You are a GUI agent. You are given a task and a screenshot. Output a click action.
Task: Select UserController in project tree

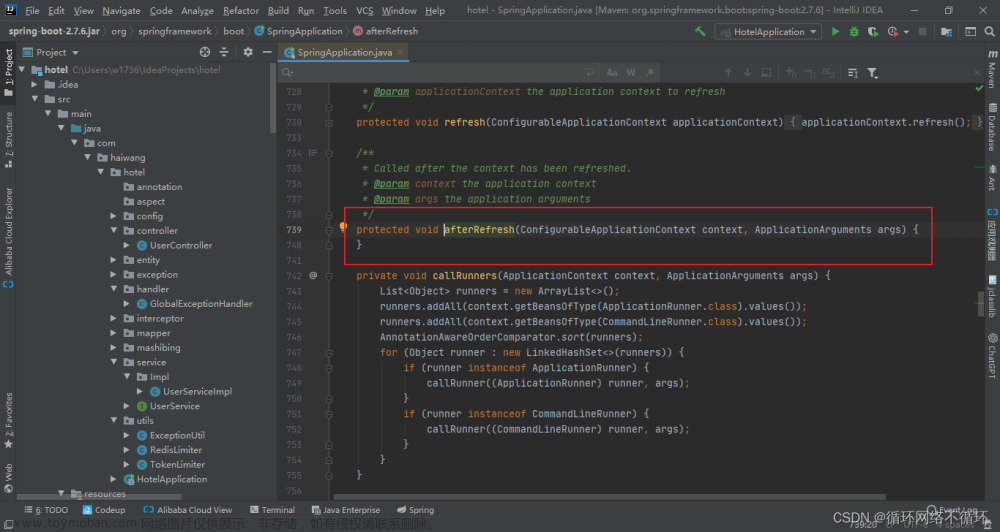[180, 246]
